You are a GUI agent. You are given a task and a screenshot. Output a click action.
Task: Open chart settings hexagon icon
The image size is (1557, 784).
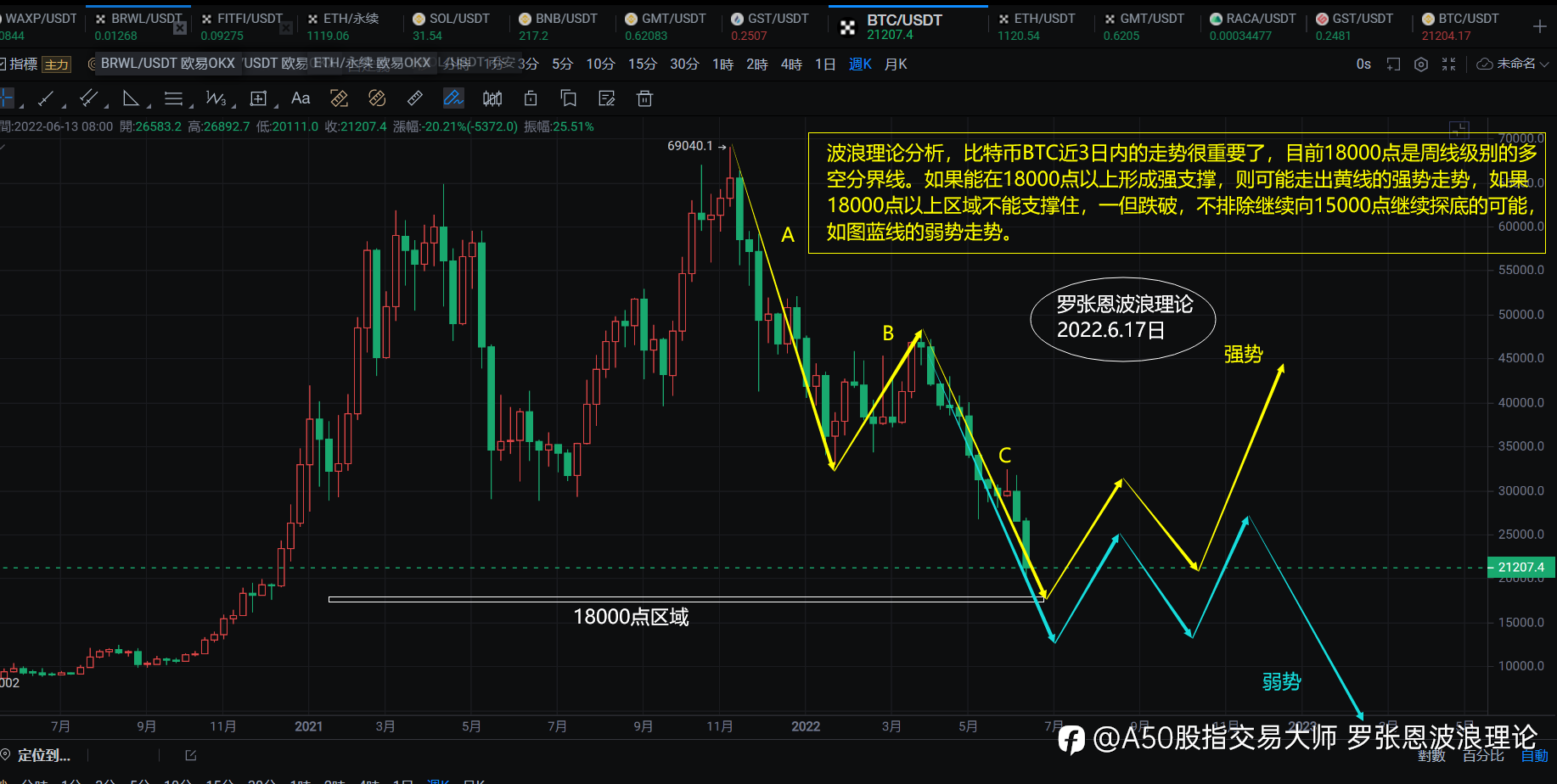point(1421,64)
